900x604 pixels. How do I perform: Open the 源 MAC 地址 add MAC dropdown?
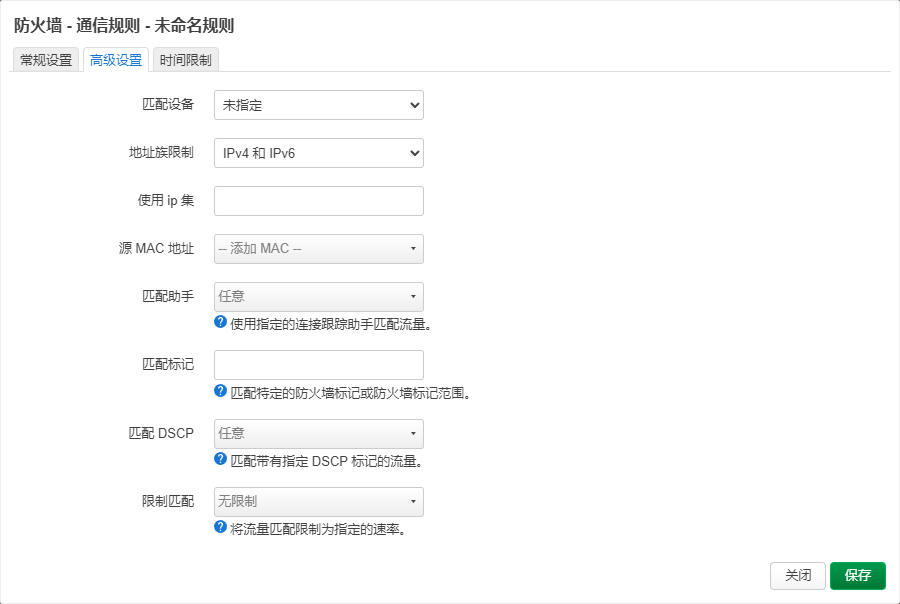[318, 249]
